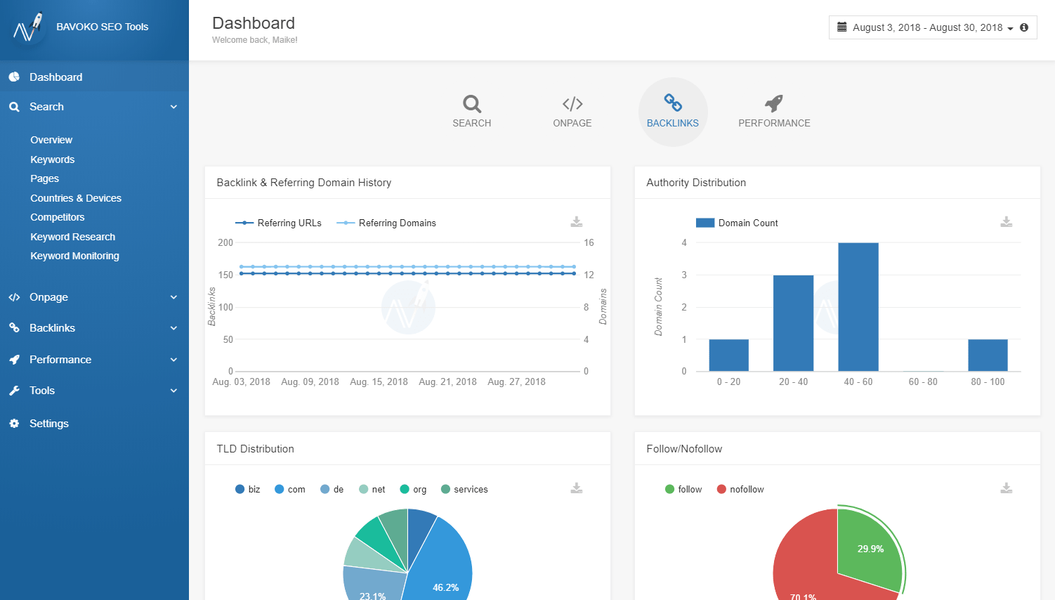
Task: Click the Dashboard page heading
Action: [254, 23]
